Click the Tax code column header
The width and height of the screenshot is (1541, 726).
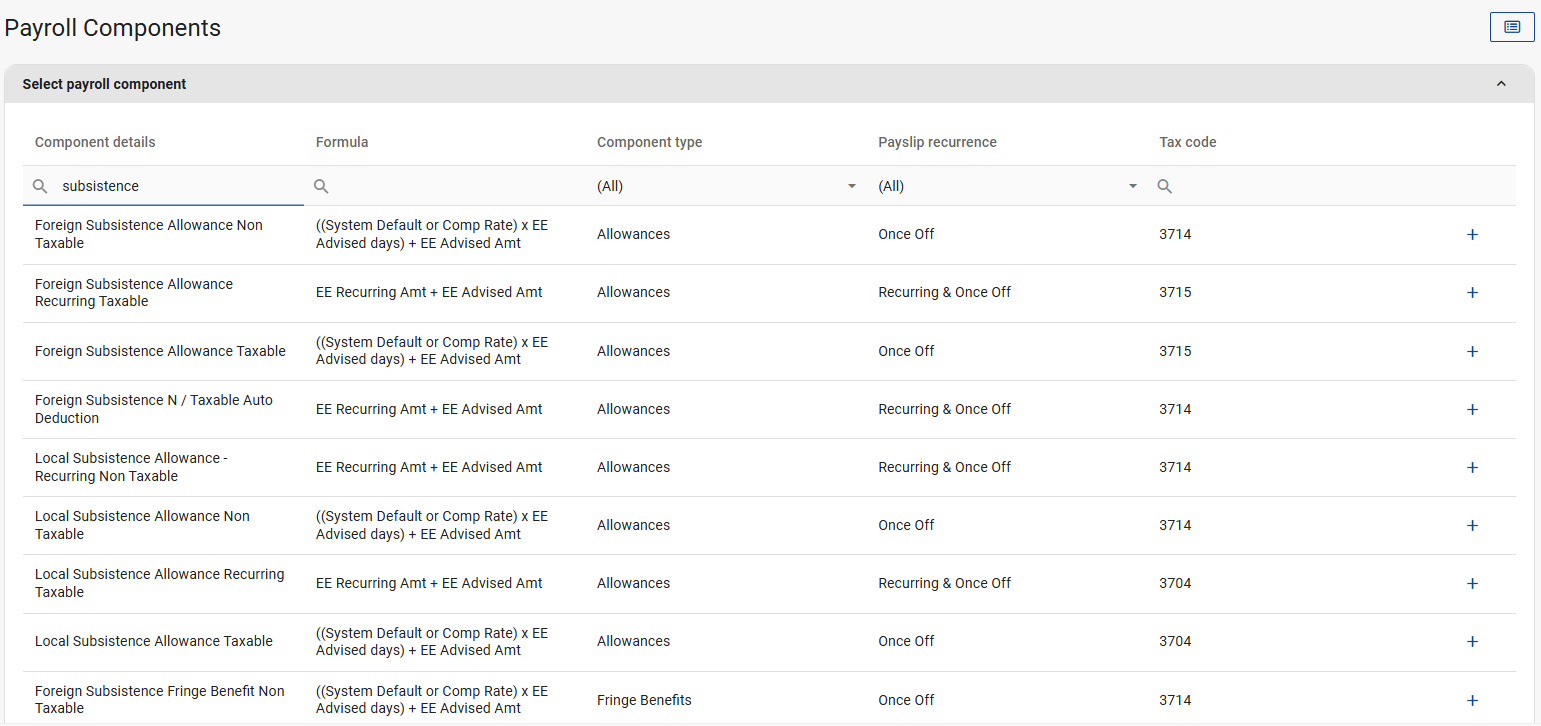[1187, 142]
